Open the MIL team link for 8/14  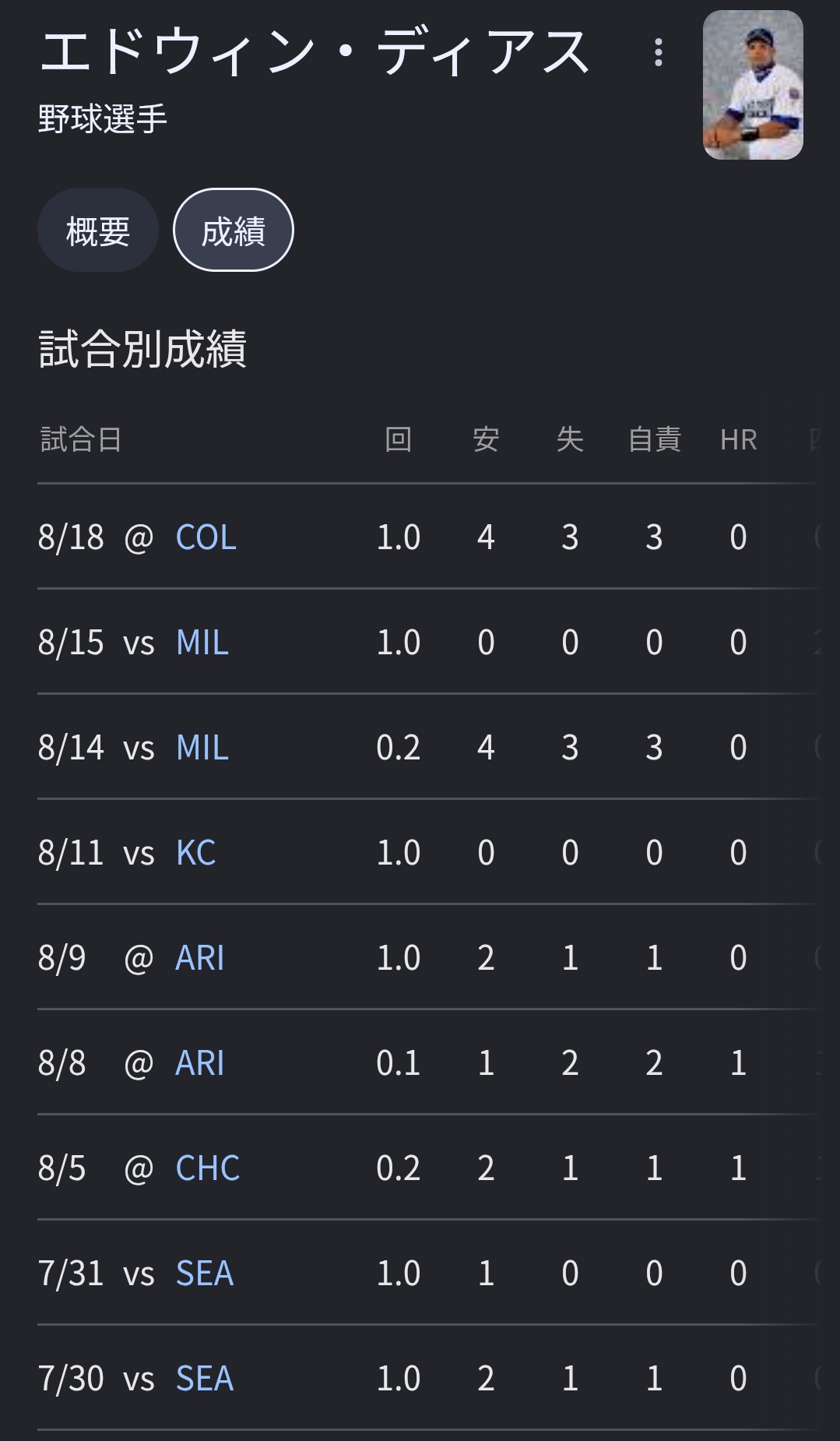(202, 748)
